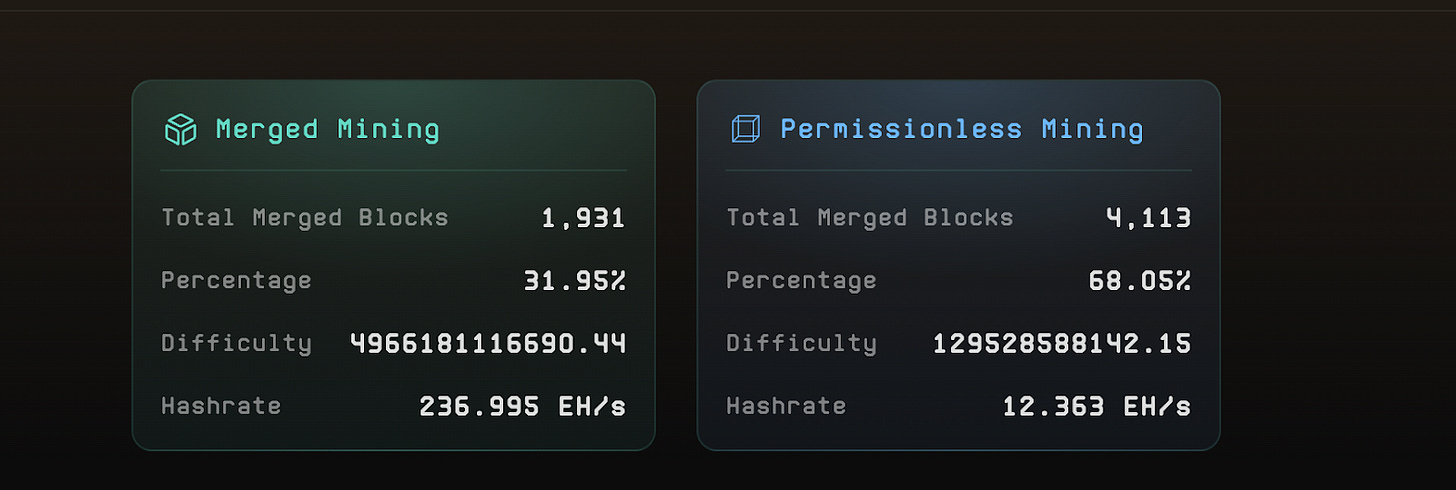
Task: Click Total Merged Blocks label in Merged Mining card
Action: pos(305,218)
